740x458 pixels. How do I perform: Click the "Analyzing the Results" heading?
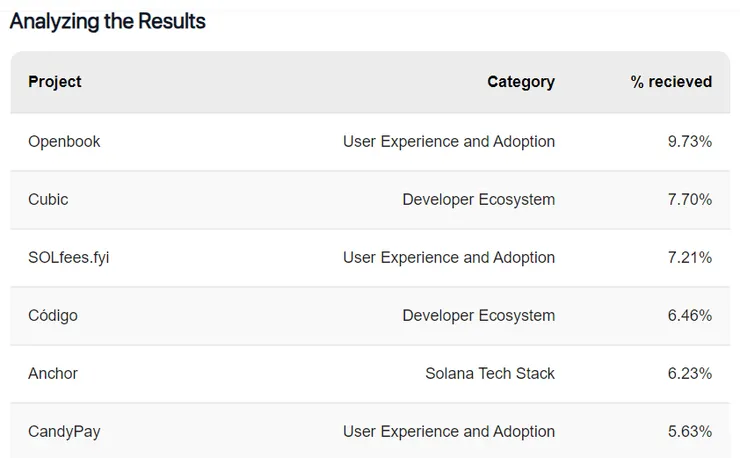tap(108, 21)
